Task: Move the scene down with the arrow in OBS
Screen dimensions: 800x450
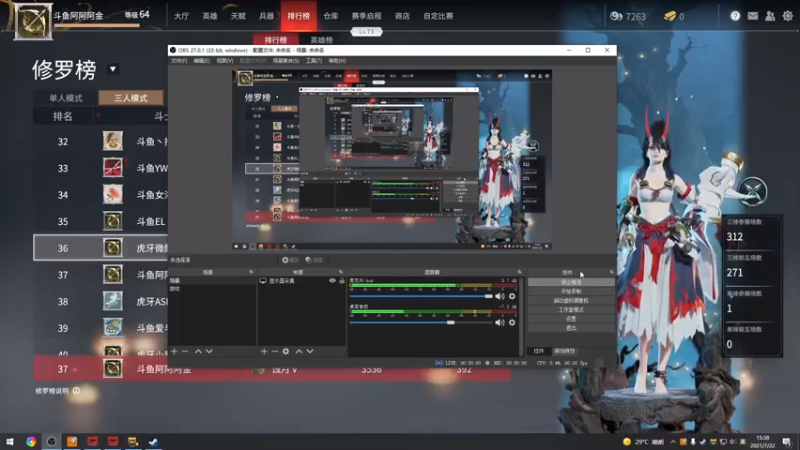Action: [x=209, y=352]
